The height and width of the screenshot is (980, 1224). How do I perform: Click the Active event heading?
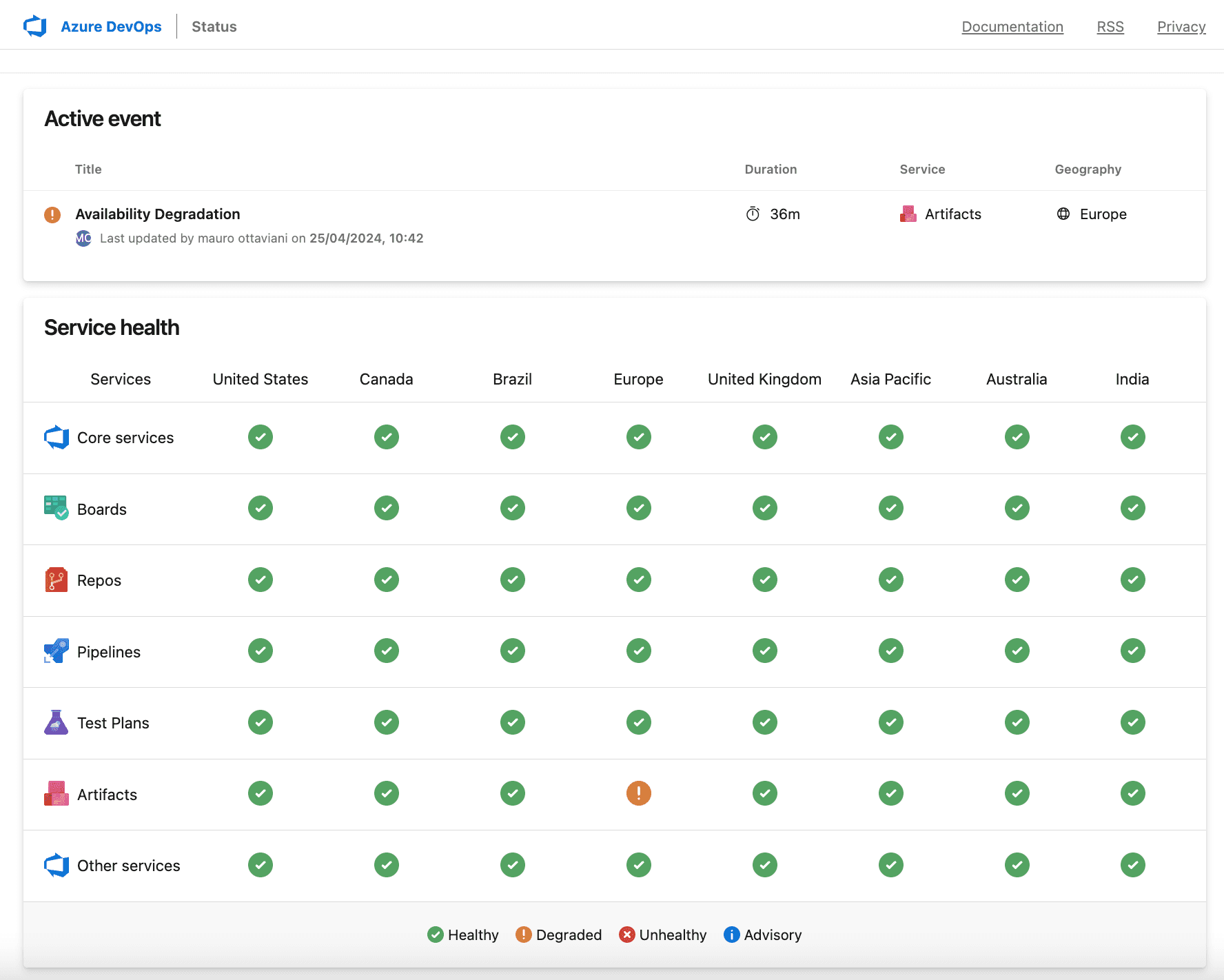click(103, 119)
